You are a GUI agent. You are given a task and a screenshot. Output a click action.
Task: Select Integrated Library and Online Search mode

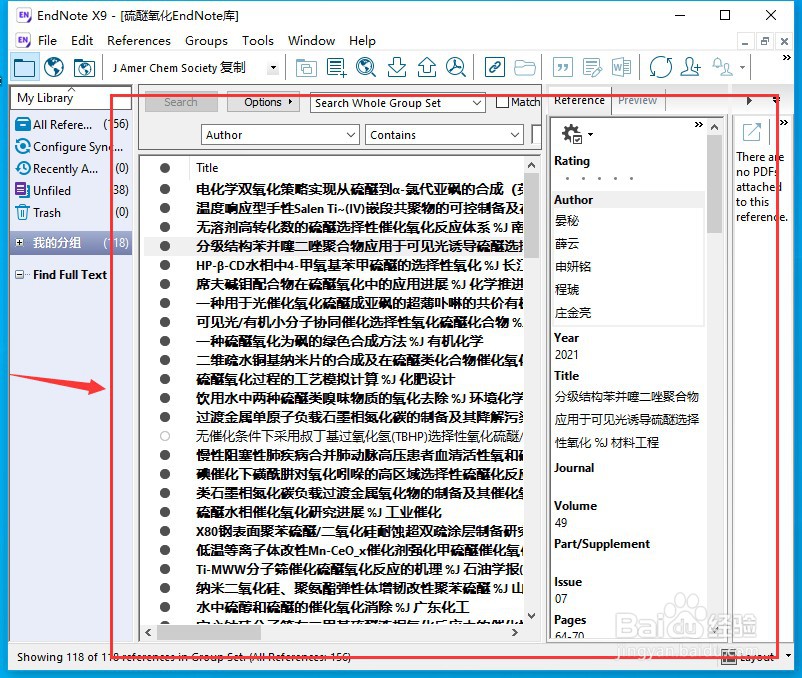click(84, 67)
